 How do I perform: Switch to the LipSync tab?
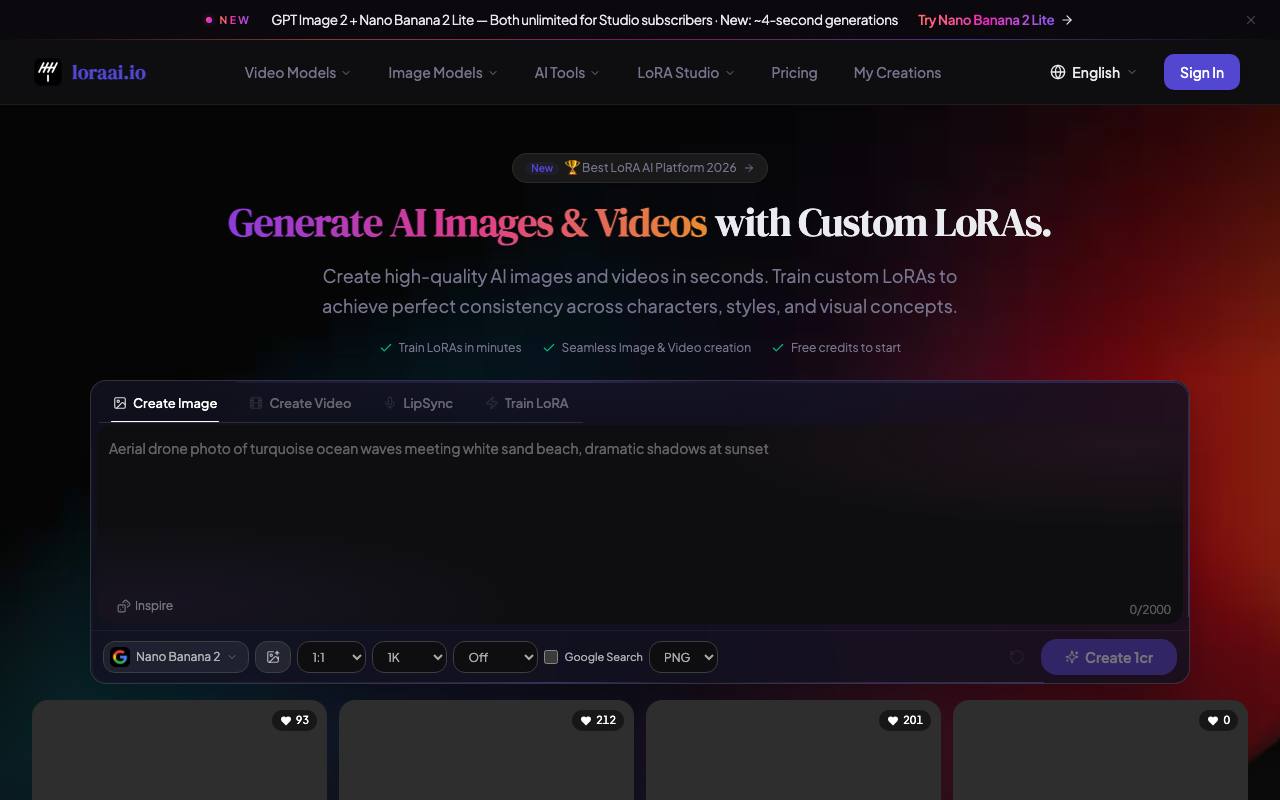(418, 403)
